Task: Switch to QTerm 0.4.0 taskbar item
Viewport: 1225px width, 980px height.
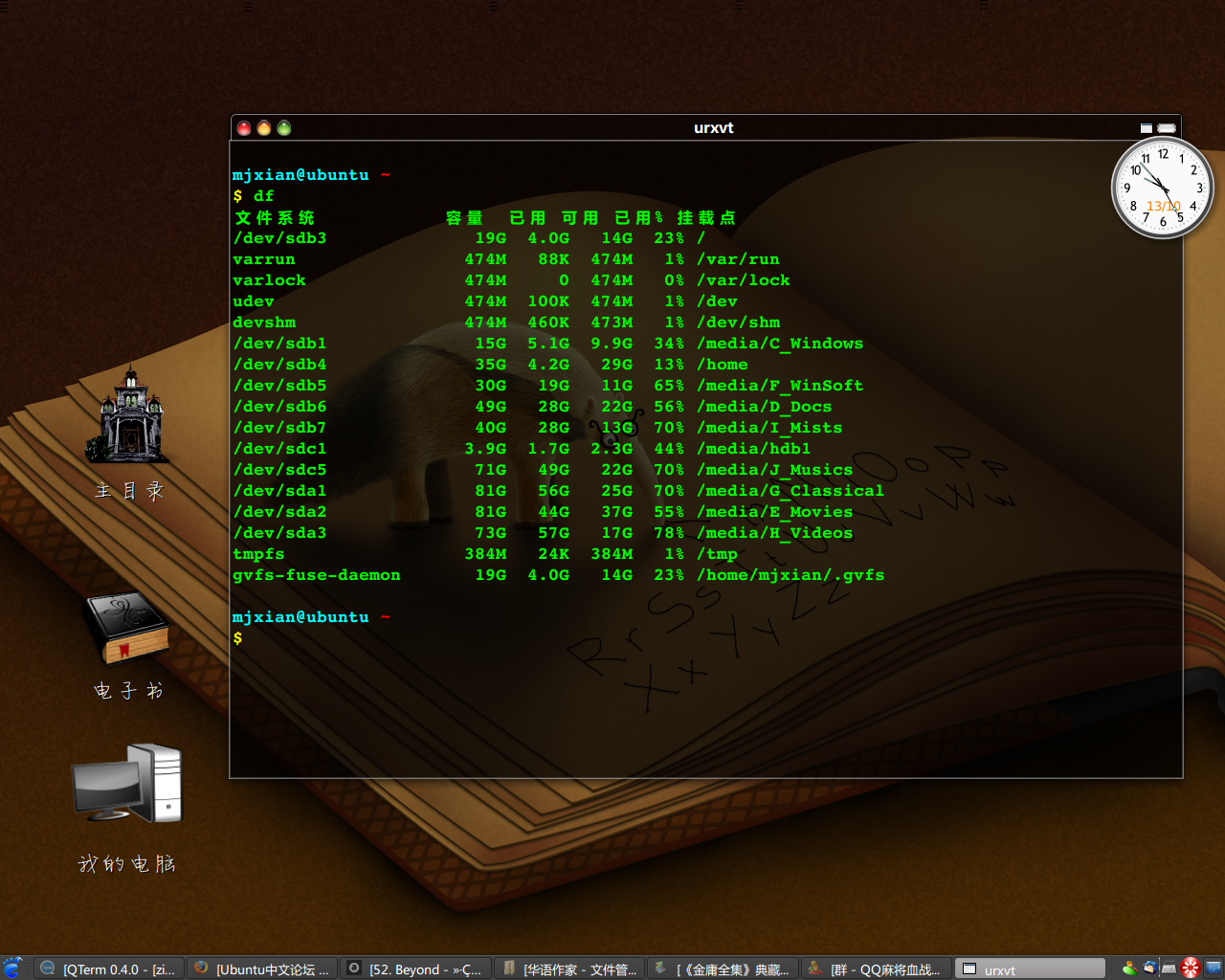Action: (108, 969)
